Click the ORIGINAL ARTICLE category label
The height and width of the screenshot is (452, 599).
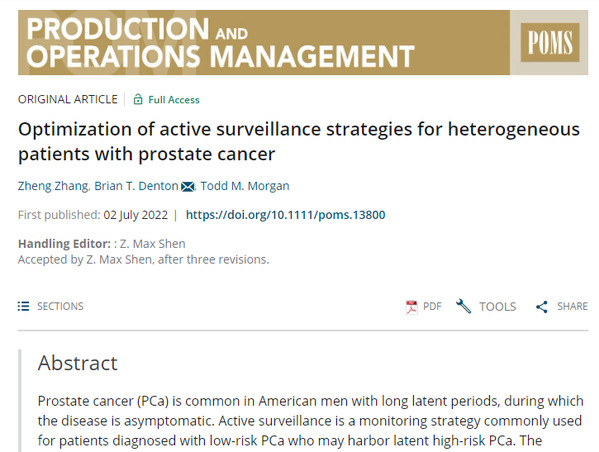click(x=68, y=99)
